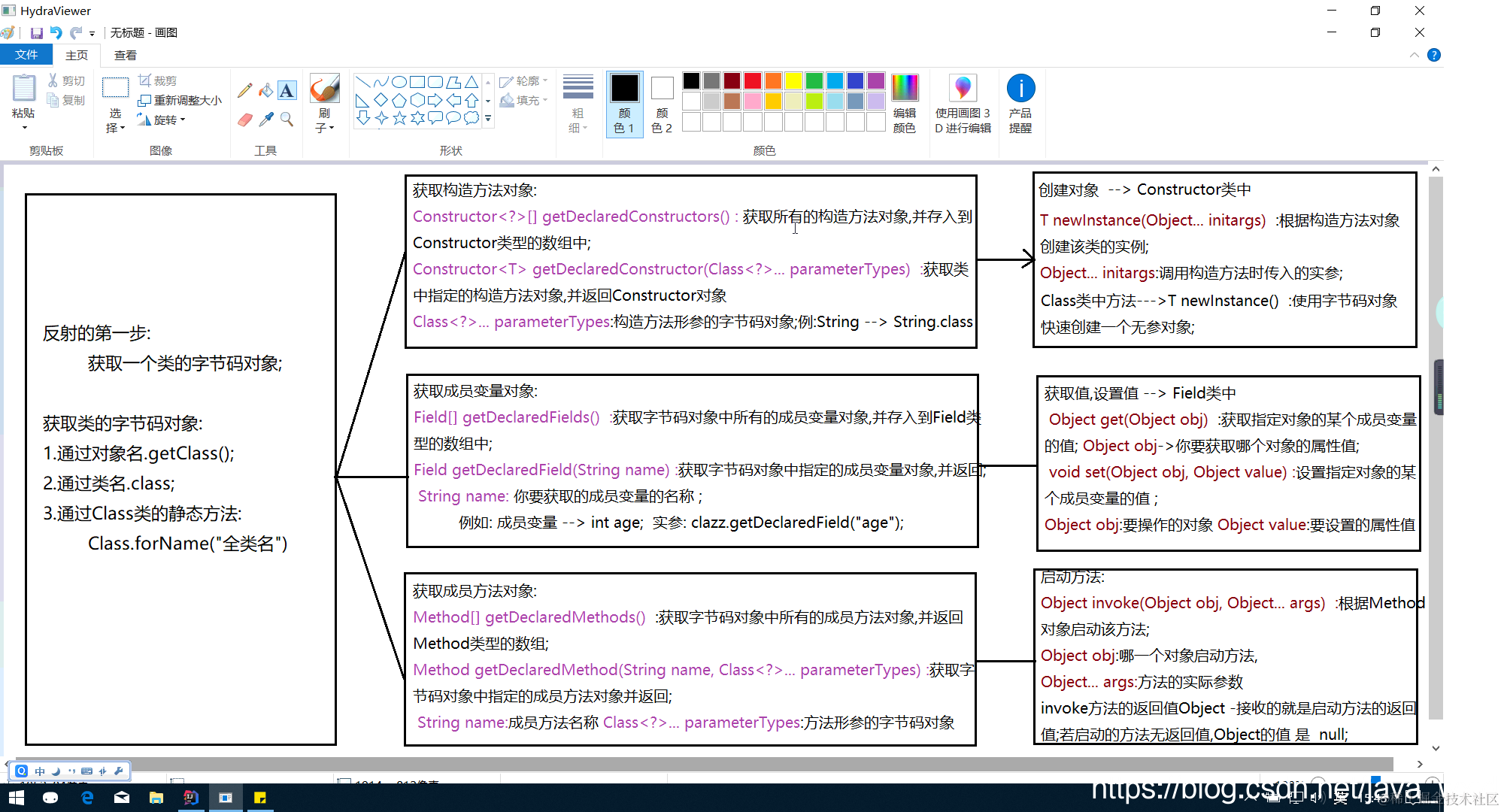Select the Eraser tool
The height and width of the screenshot is (812, 1504).
pos(244,120)
